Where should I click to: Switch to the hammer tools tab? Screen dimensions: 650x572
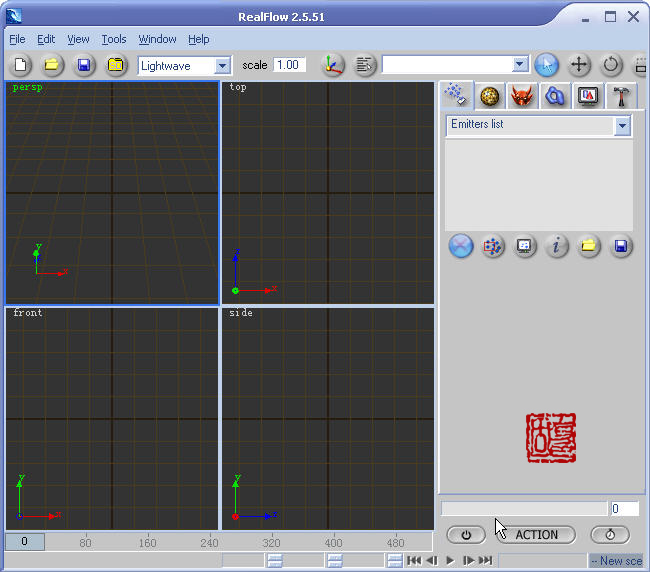(x=621, y=95)
